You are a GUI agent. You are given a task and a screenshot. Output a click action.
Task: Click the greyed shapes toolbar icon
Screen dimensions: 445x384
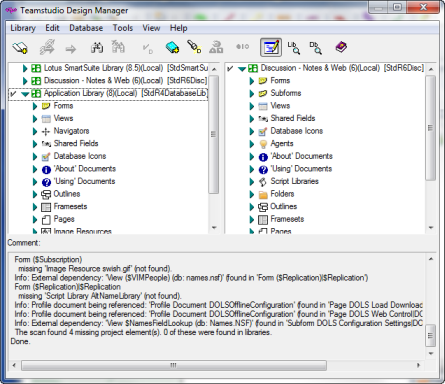(x=216, y=47)
